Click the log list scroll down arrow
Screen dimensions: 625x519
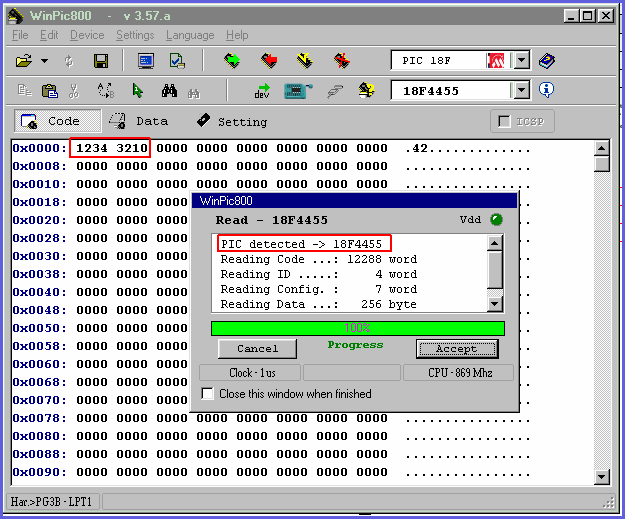[495, 304]
